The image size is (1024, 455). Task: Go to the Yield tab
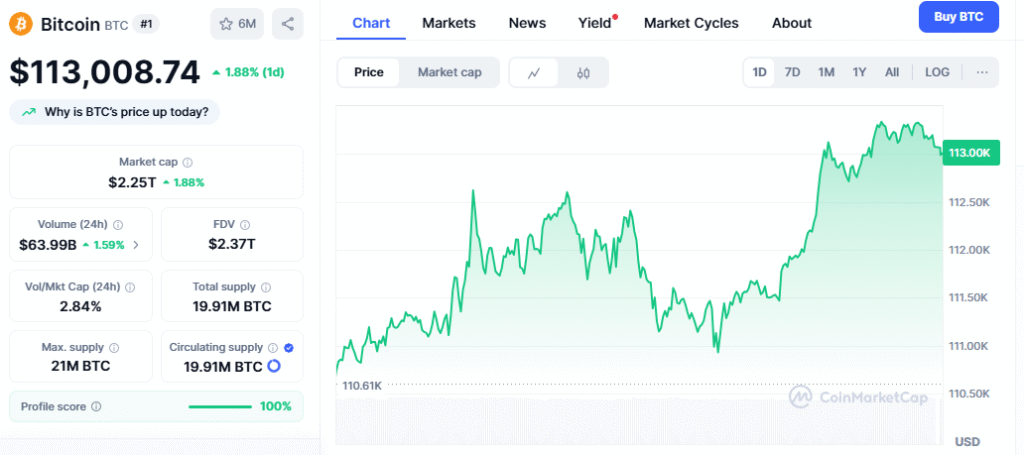(x=594, y=23)
